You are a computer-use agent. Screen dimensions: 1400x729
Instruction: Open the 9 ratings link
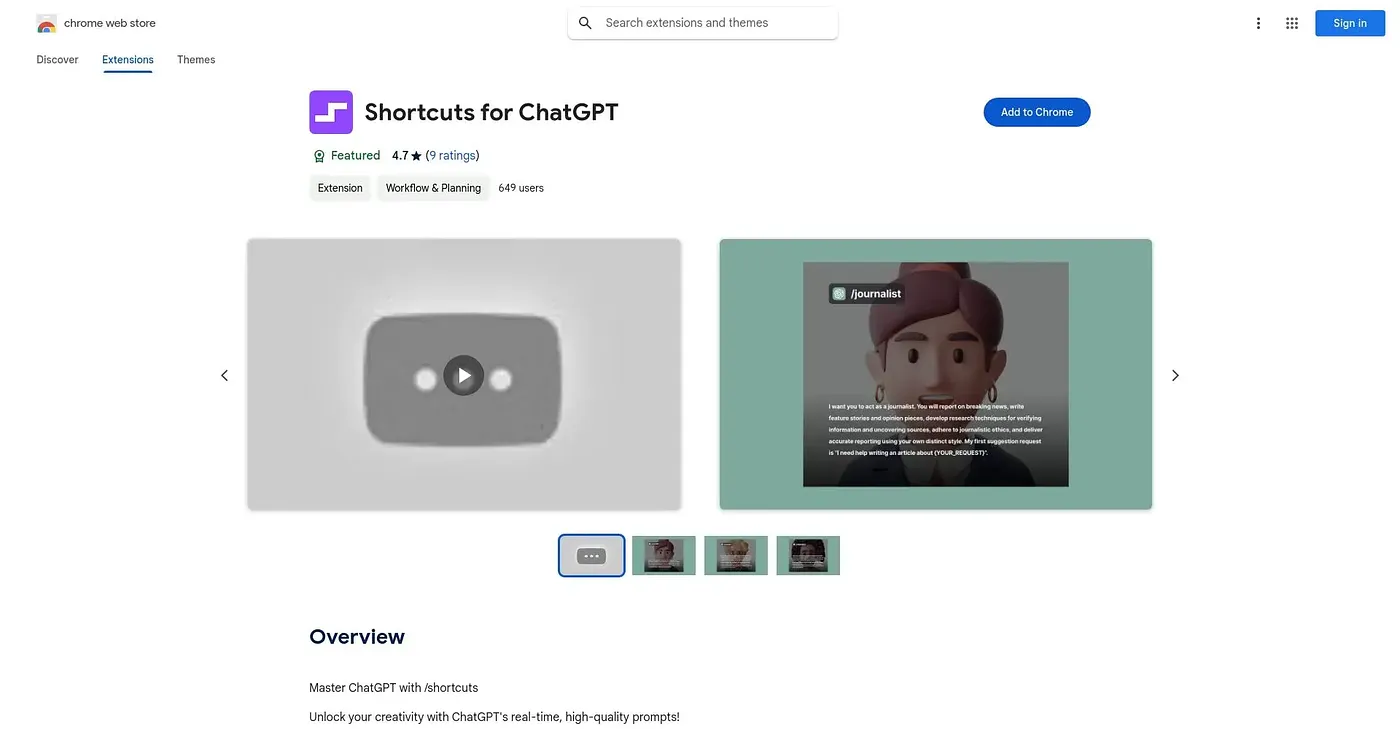(453, 156)
